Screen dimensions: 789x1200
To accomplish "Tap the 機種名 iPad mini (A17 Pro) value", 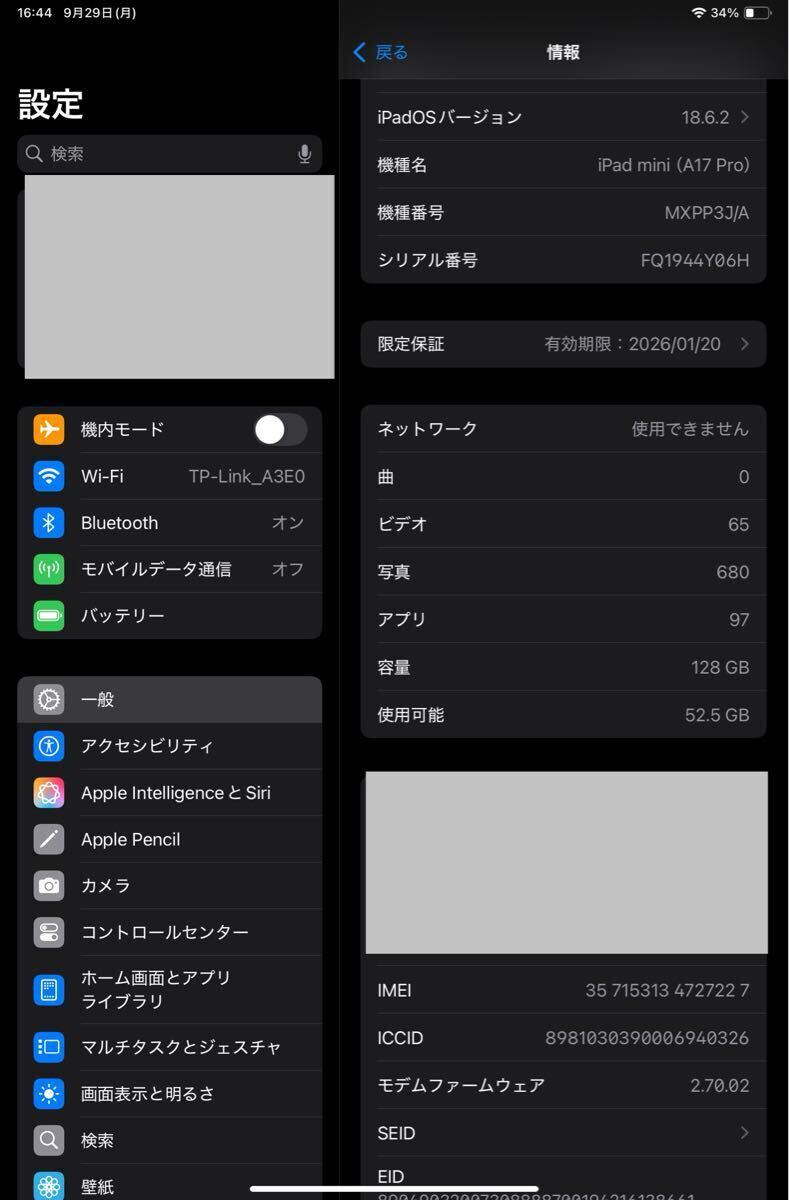I will pos(673,165).
